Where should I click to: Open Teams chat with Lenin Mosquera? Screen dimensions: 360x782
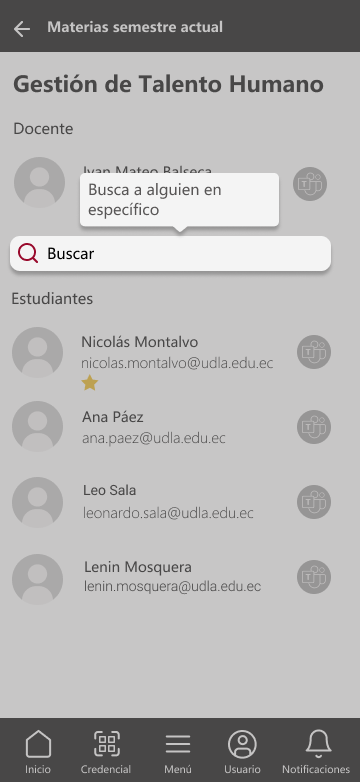click(314, 577)
